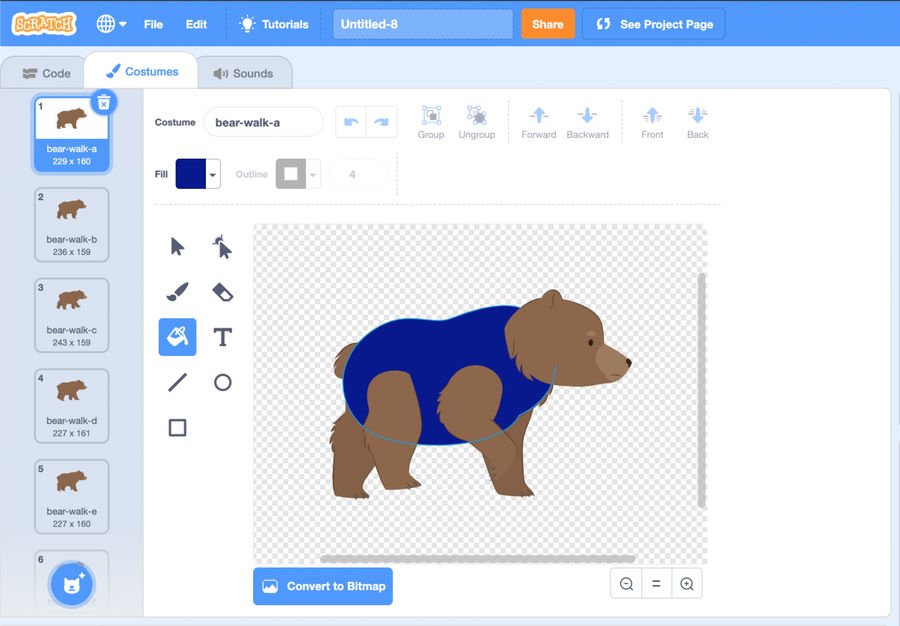Viewport: 900px width, 626px height.
Task: Open the File menu
Action: [x=153, y=24]
